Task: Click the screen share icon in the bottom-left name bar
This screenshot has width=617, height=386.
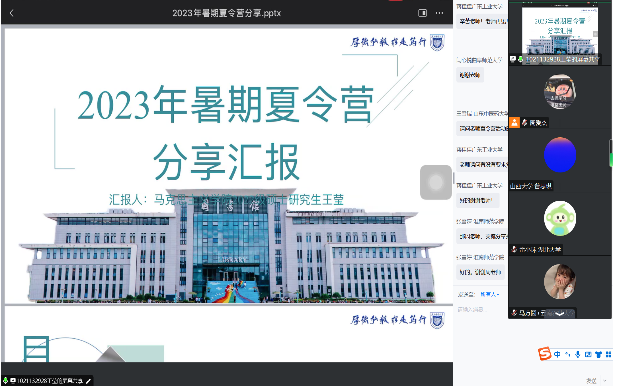Action: point(13,380)
